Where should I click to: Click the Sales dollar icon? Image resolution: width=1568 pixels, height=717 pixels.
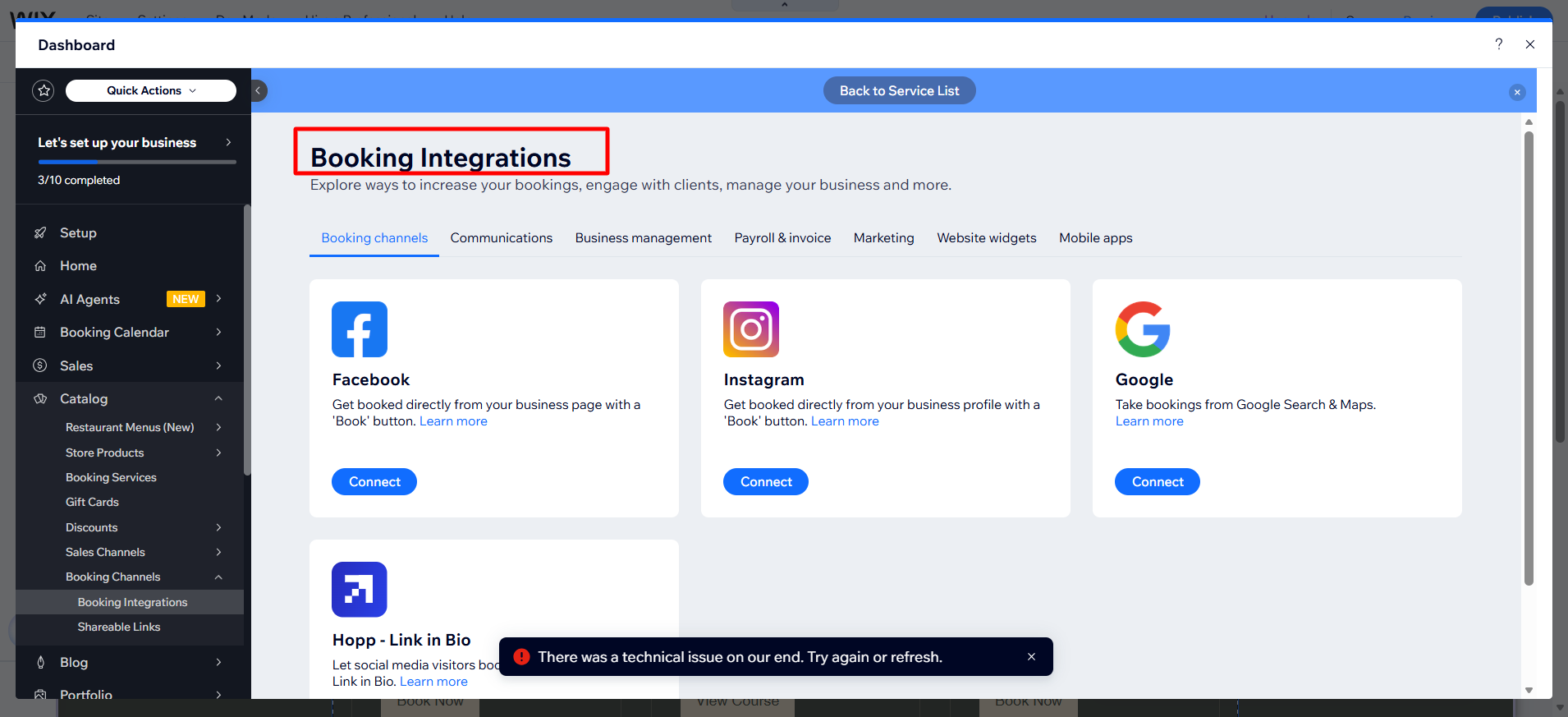coord(40,365)
